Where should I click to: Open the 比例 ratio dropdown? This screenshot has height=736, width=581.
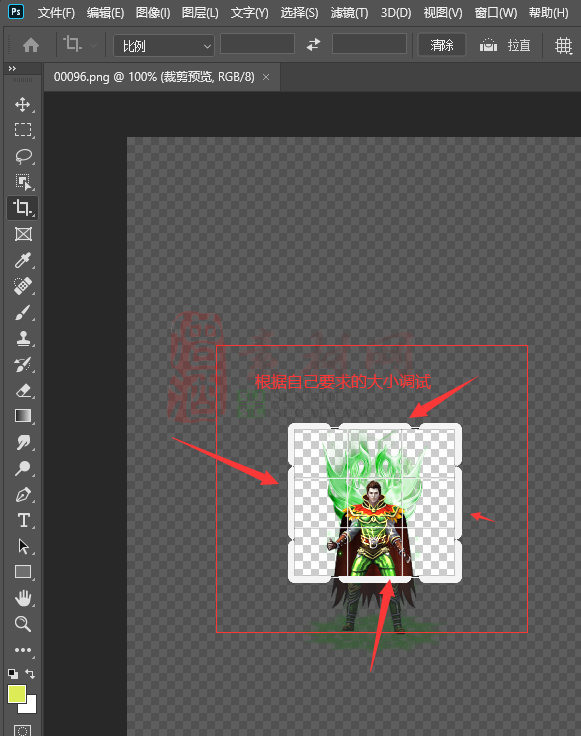coord(164,46)
